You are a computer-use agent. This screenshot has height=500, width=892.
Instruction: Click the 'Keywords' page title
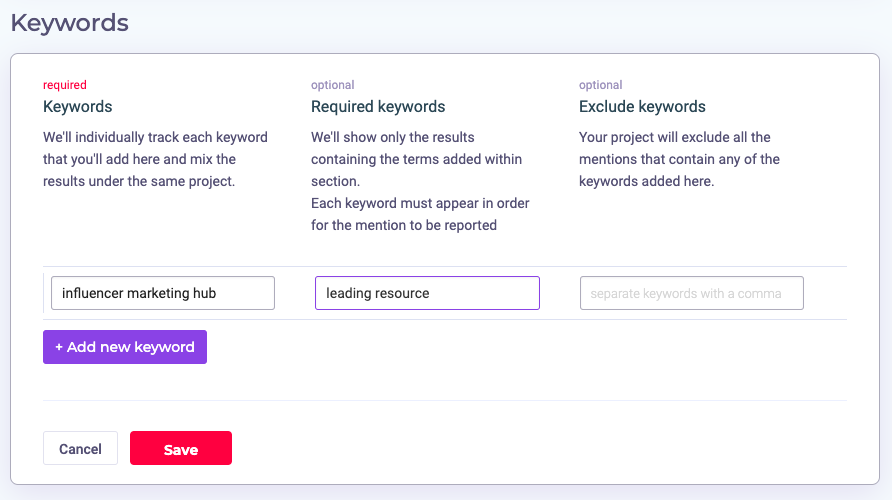point(70,22)
